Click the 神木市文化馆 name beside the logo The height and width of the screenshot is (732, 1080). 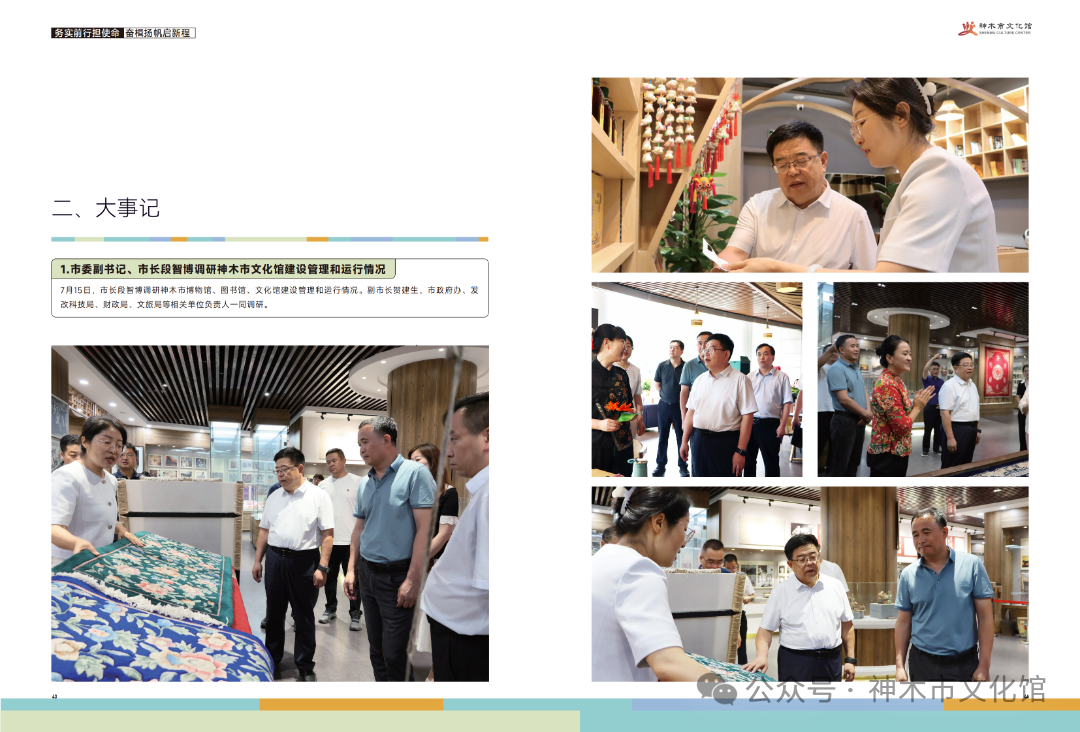tap(1006, 28)
